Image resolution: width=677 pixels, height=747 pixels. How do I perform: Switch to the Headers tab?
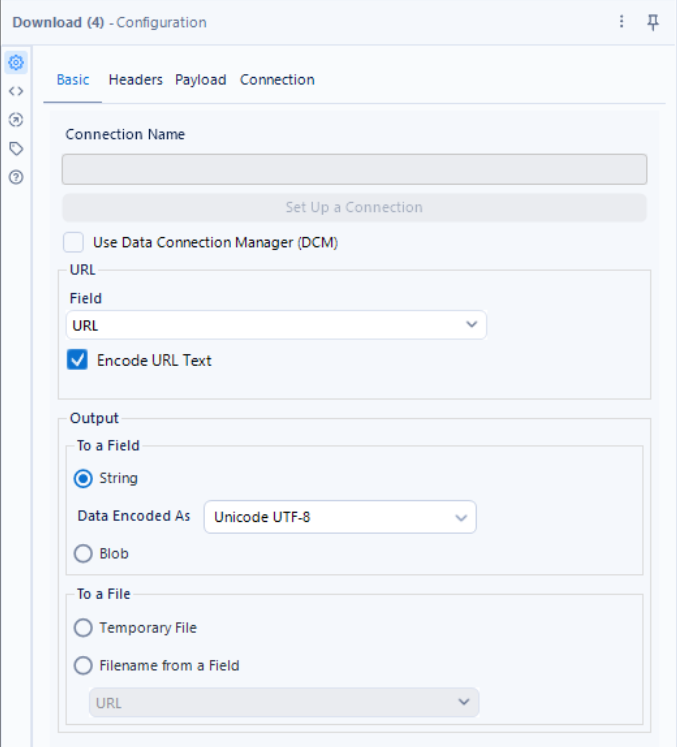pos(135,80)
